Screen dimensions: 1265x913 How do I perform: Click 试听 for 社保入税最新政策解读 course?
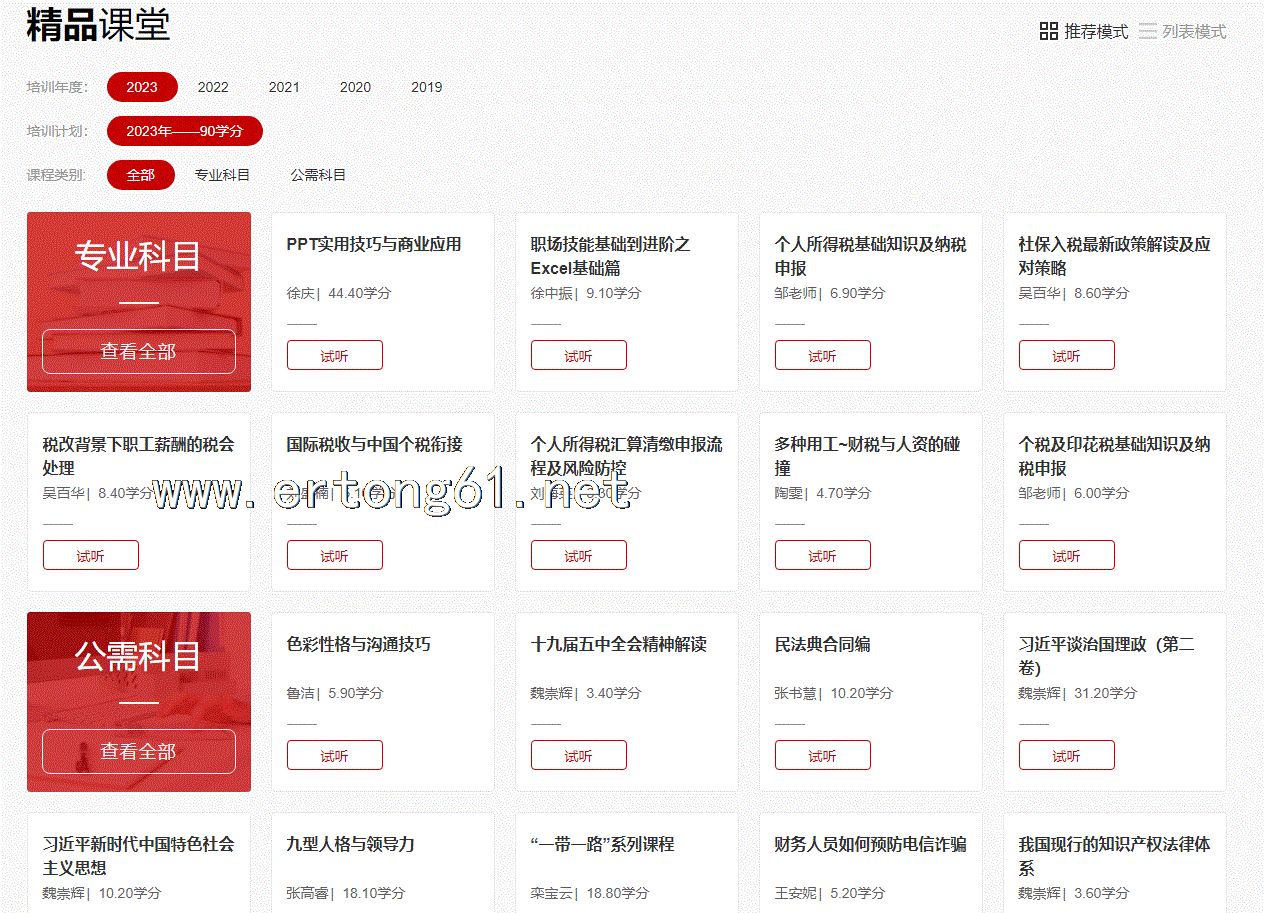point(1066,356)
